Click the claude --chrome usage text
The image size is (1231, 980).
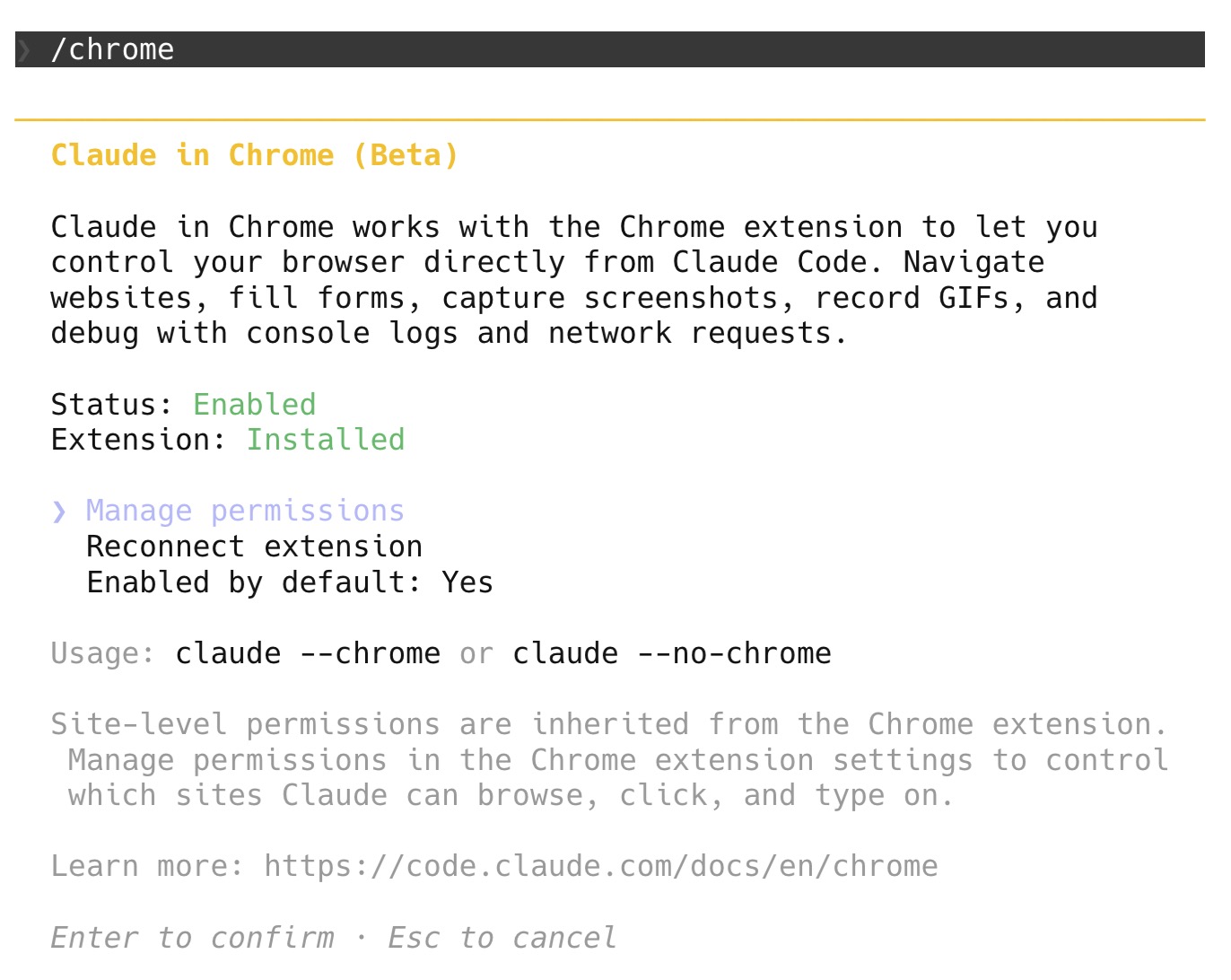305,653
